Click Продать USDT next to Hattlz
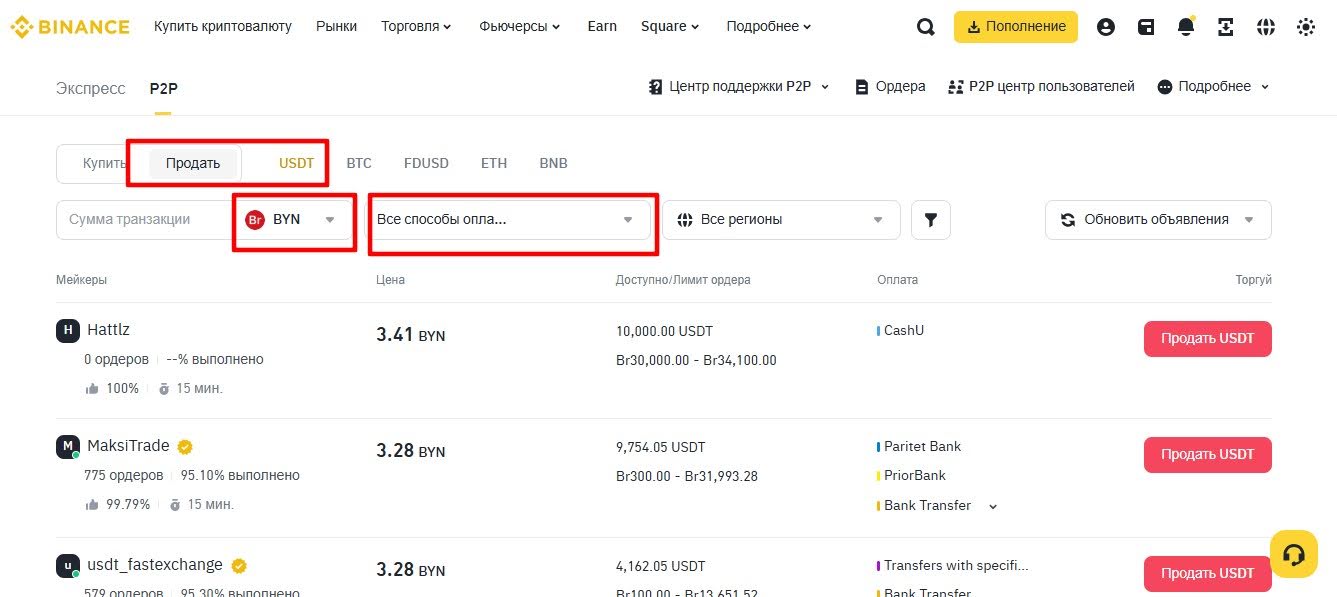 1207,338
